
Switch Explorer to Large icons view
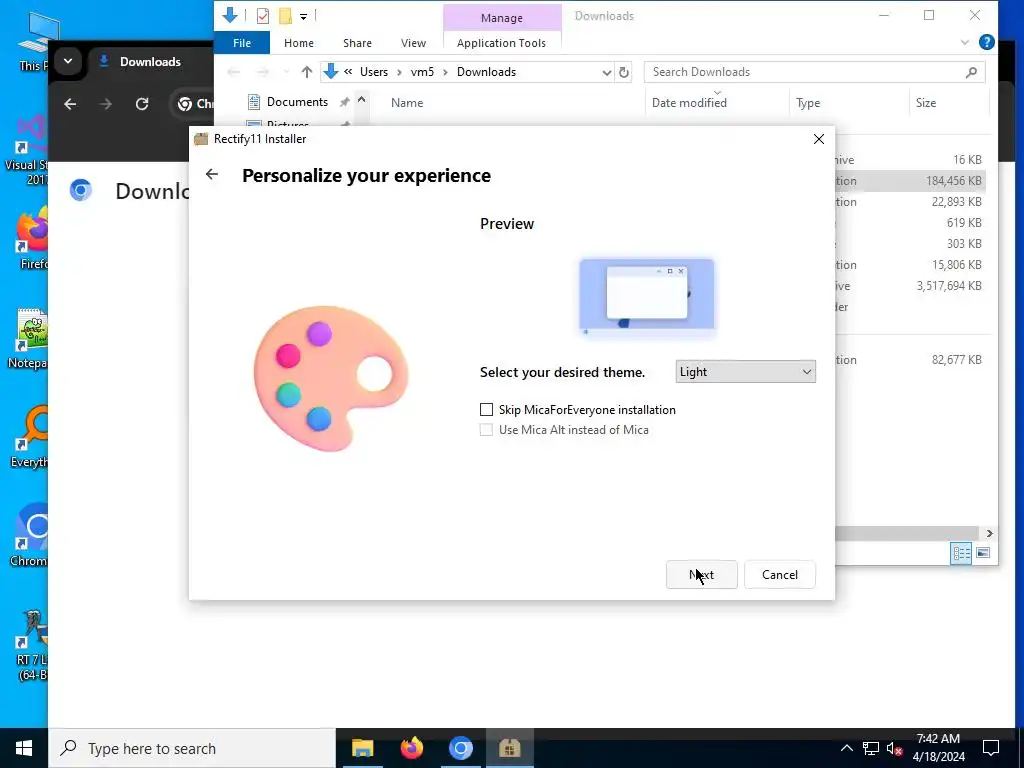[983, 553]
